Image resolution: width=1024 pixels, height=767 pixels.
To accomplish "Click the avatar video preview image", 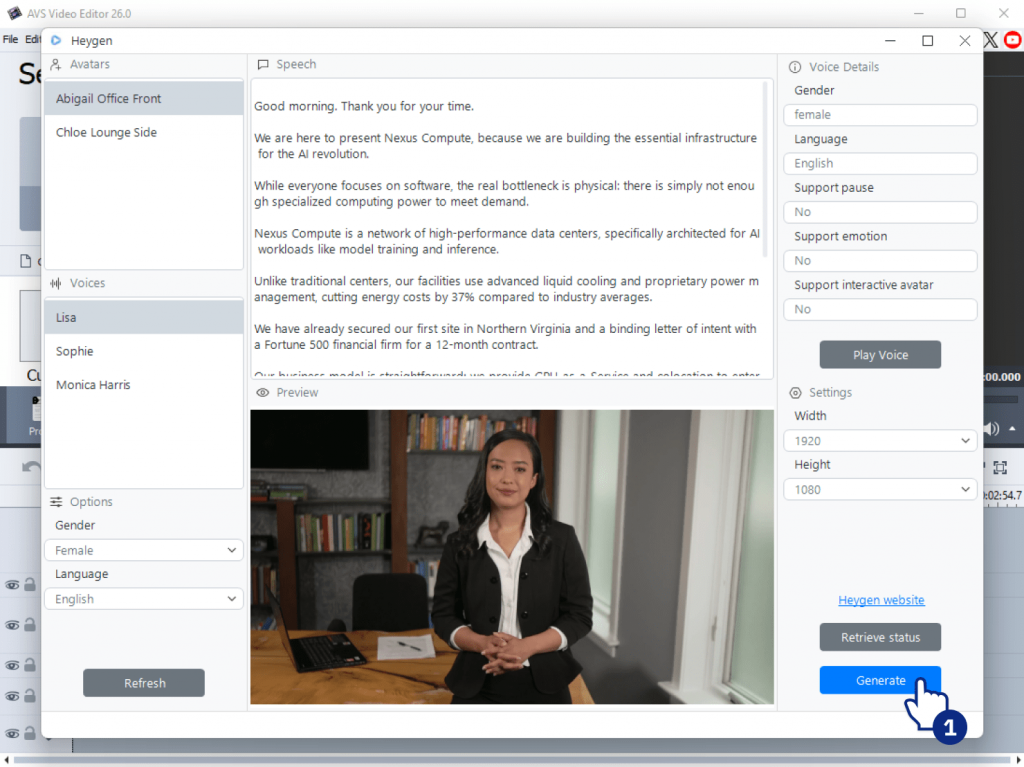I will [512, 557].
